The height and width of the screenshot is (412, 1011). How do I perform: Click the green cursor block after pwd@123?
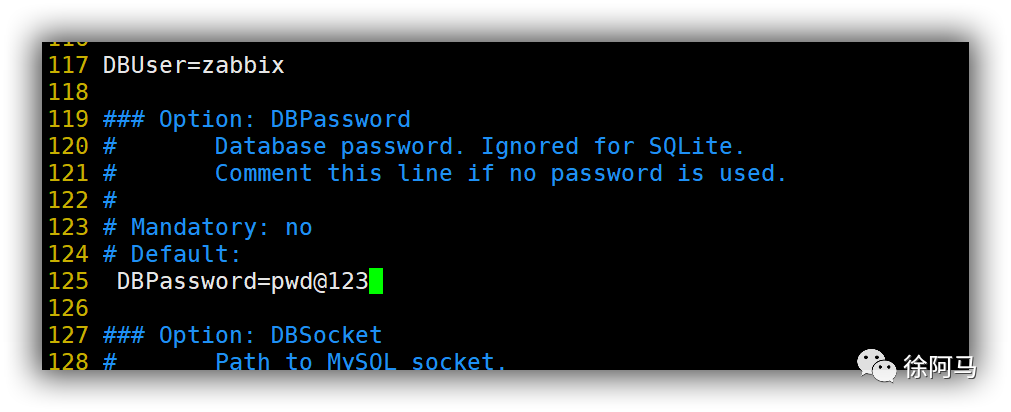pyautogui.click(x=376, y=281)
